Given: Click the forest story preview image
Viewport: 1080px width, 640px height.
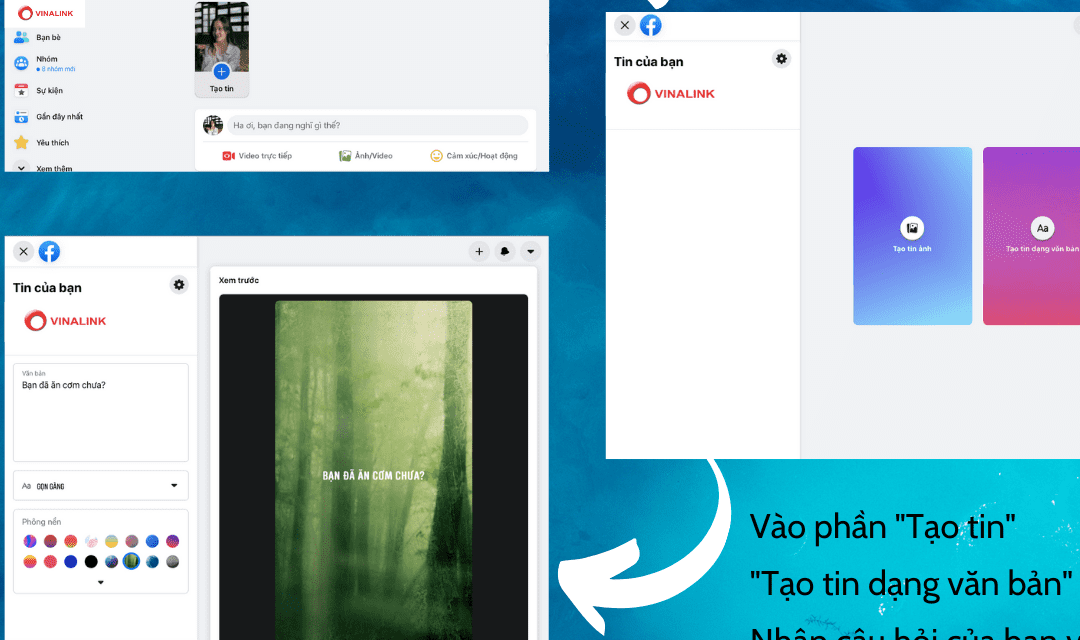Looking at the screenshot, I should coord(374,470).
